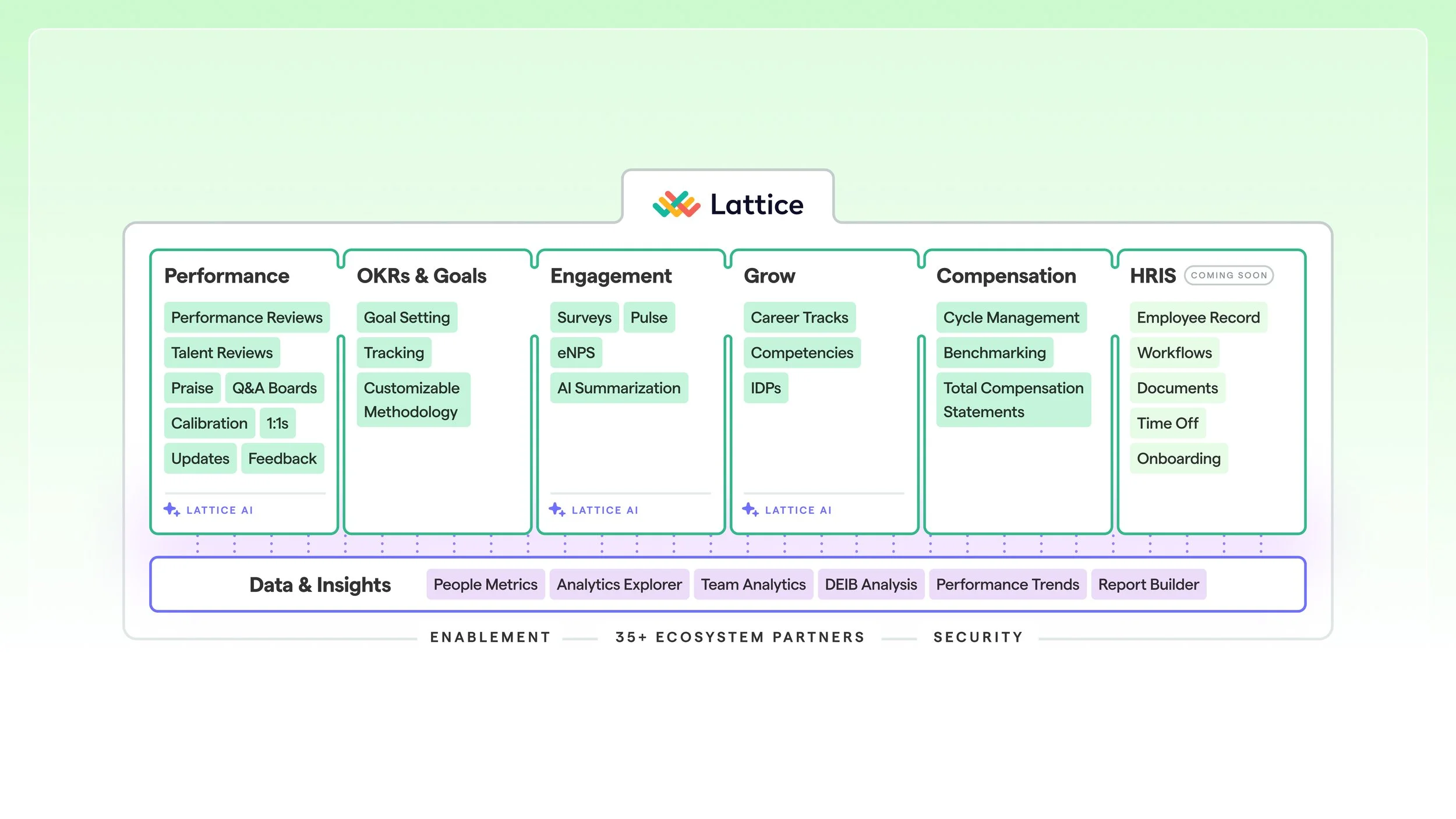This screenshot has width=1456, height=819.
Task: Click the Lattice logo icon
Action: coord(676,204)
